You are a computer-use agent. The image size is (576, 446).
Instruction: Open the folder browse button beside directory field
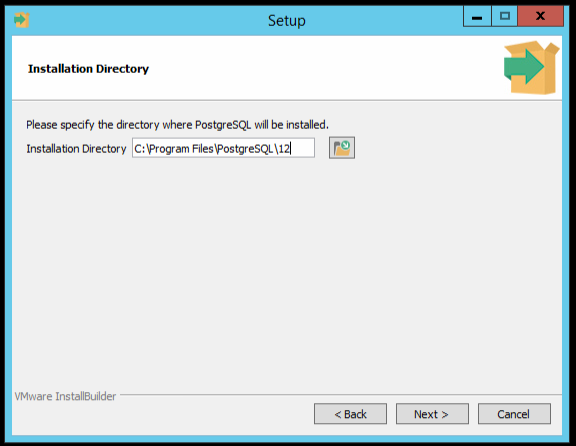click(x=342, y=148)
